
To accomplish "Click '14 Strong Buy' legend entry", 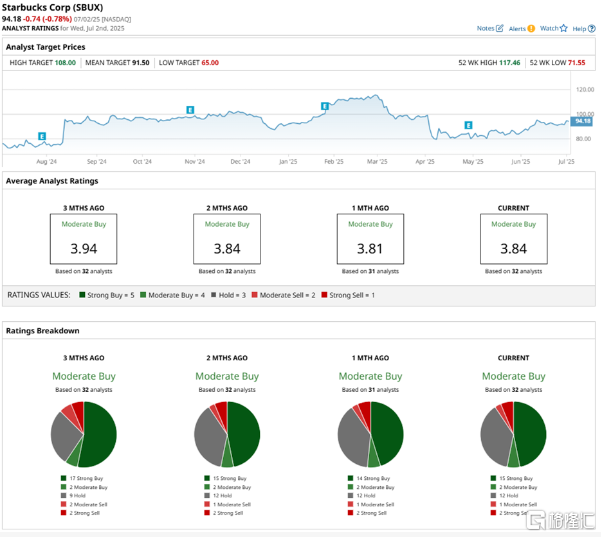I will tap(369, 478).
